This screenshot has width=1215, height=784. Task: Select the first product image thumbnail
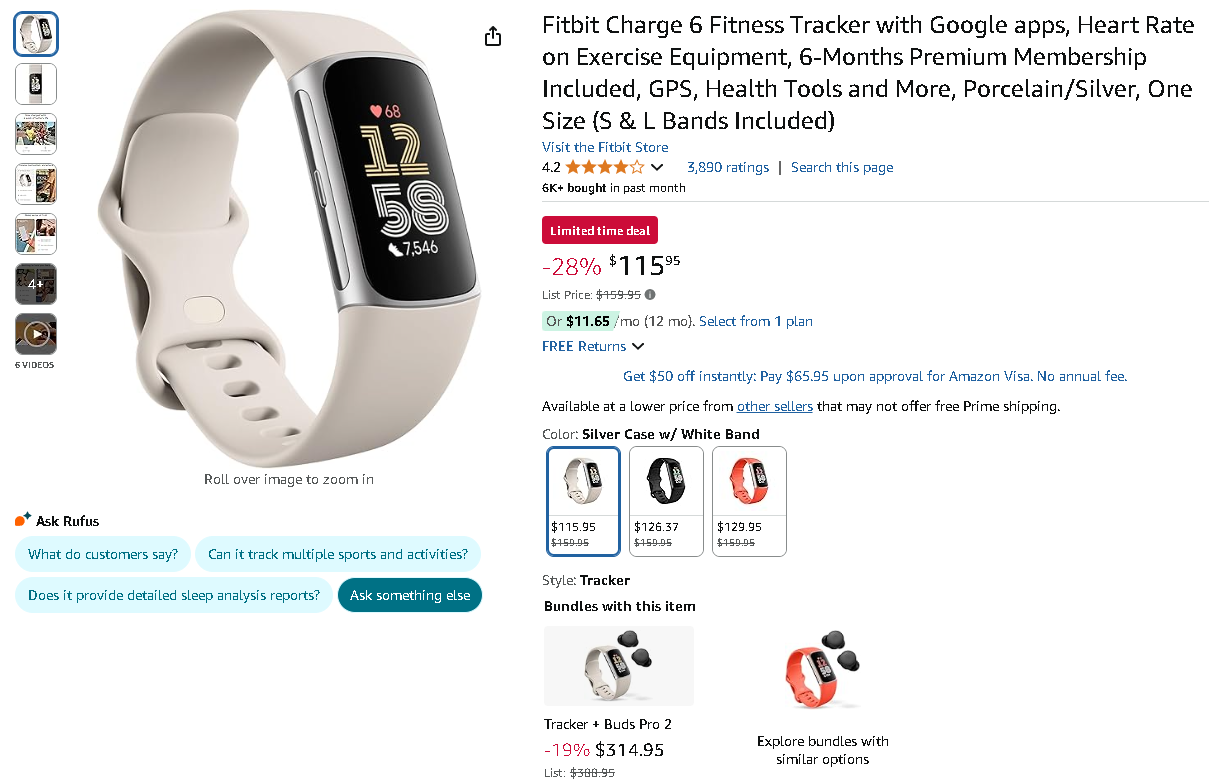click(x=36, y=33)
